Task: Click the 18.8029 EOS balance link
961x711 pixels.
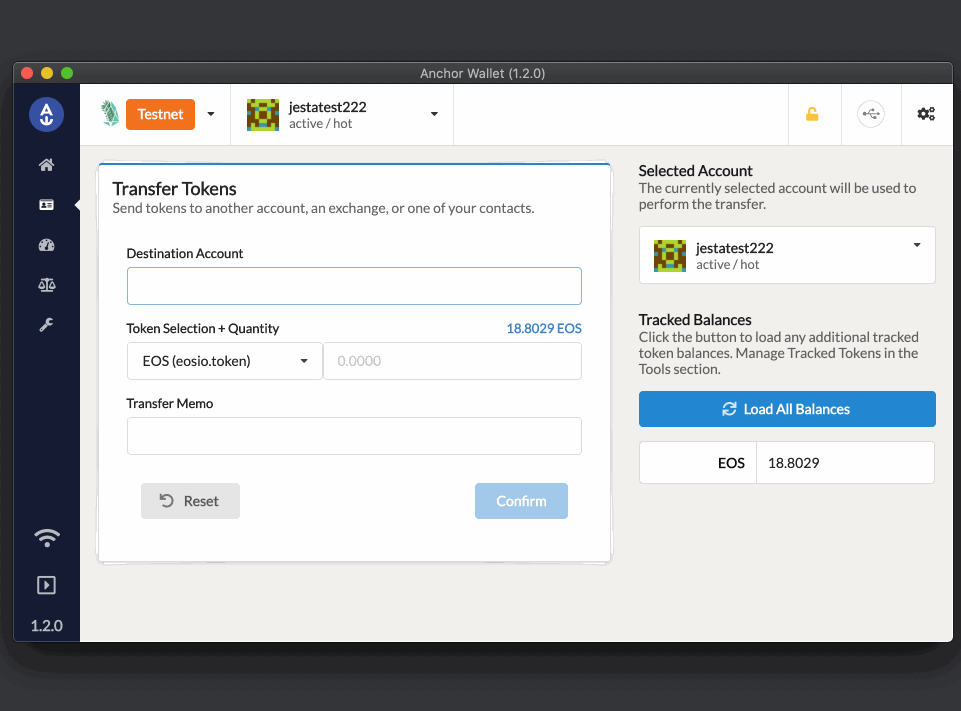Action: pyautogui.click(x=544, y=329)
